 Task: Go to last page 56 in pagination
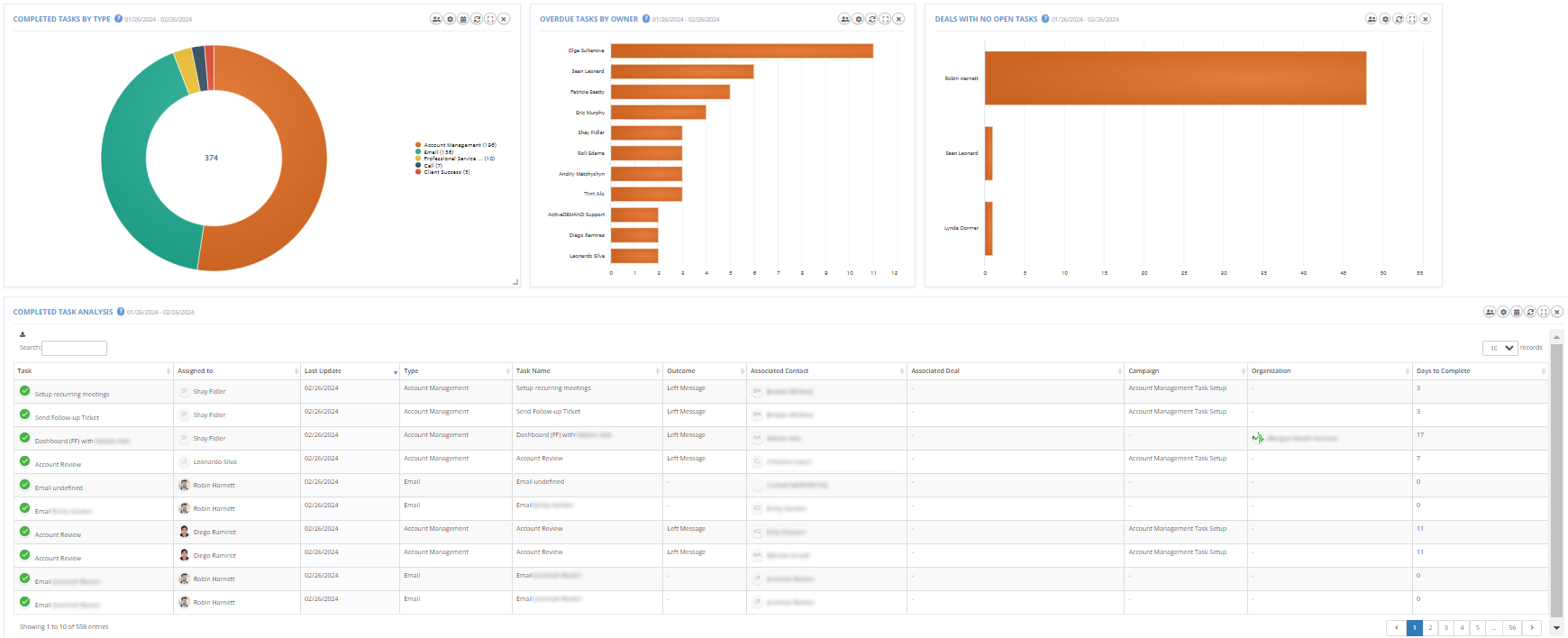tap(1512, 627)
